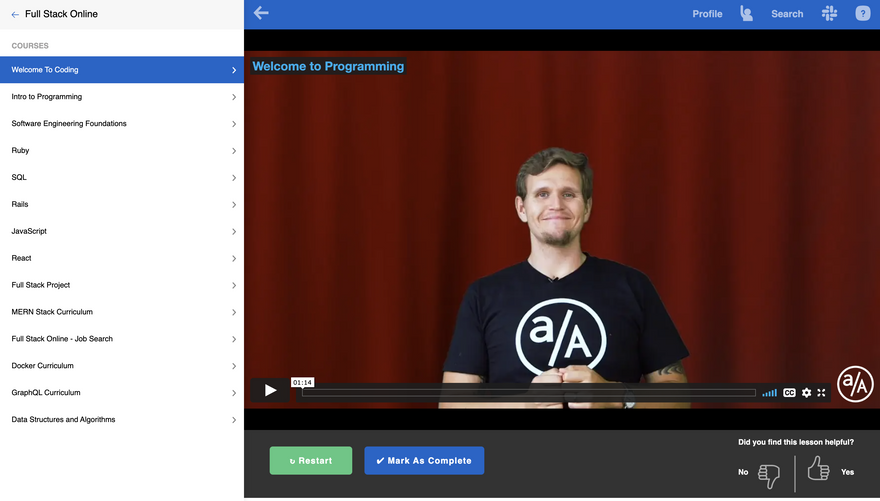Viewport: 880px width, 501px height.
Task: Enter fullscreen video mode
Action: (822, 393)
